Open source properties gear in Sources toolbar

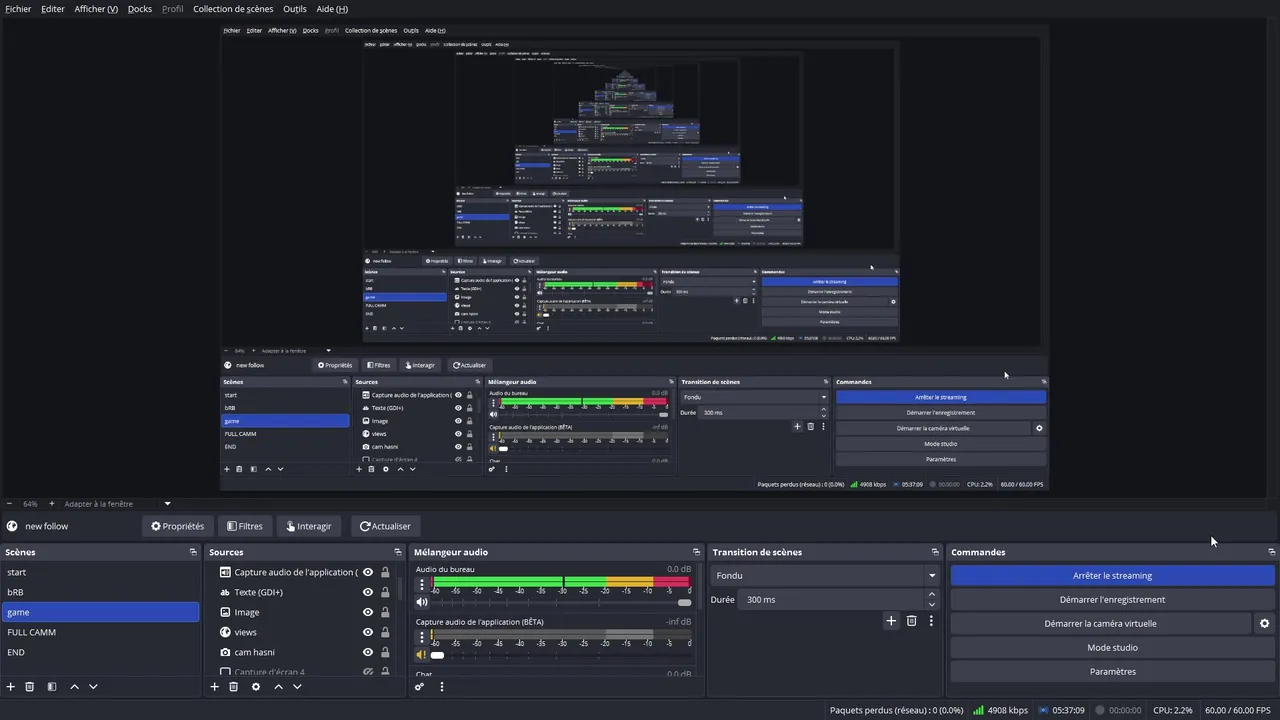[x=256, y=687]
